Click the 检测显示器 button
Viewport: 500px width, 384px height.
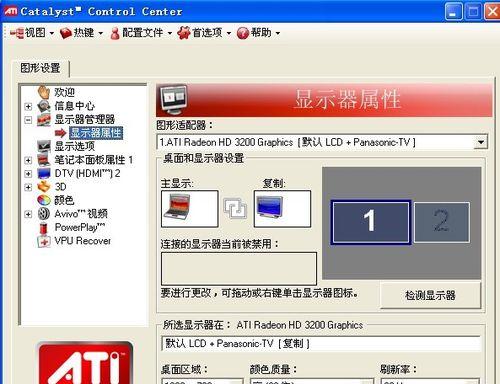pos(430,295)
